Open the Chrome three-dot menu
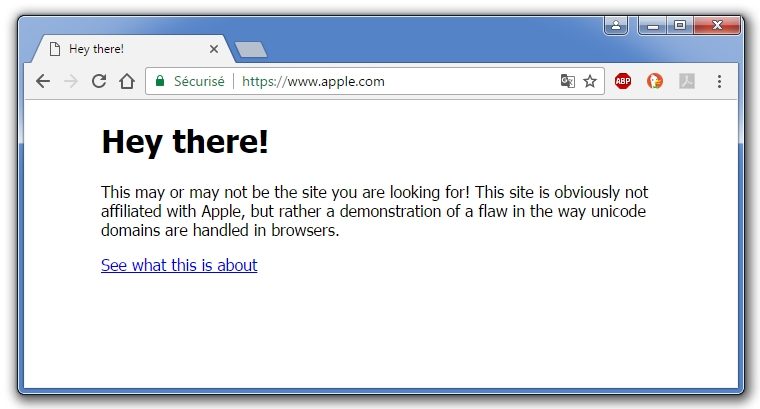 click(x=719, y=82)
